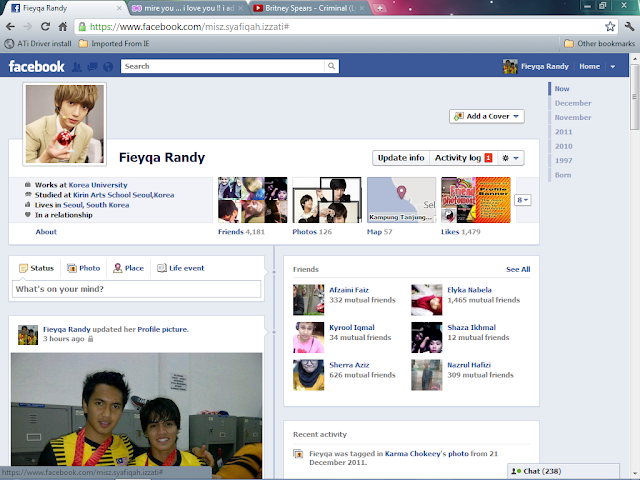The height and width of the screenshot is (480, 640).
Task: Open the Imported From IE bookmarks folder
Action: [114, 43]
